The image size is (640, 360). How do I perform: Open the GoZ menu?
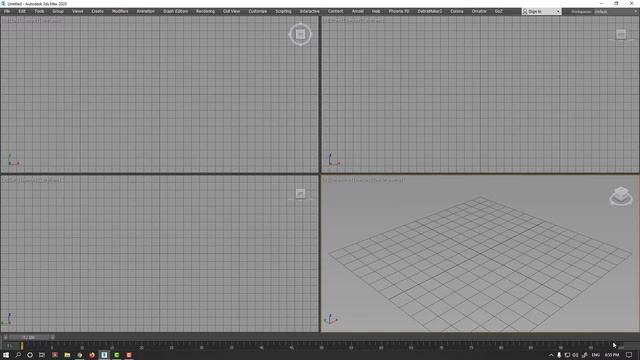click(498, 11)
